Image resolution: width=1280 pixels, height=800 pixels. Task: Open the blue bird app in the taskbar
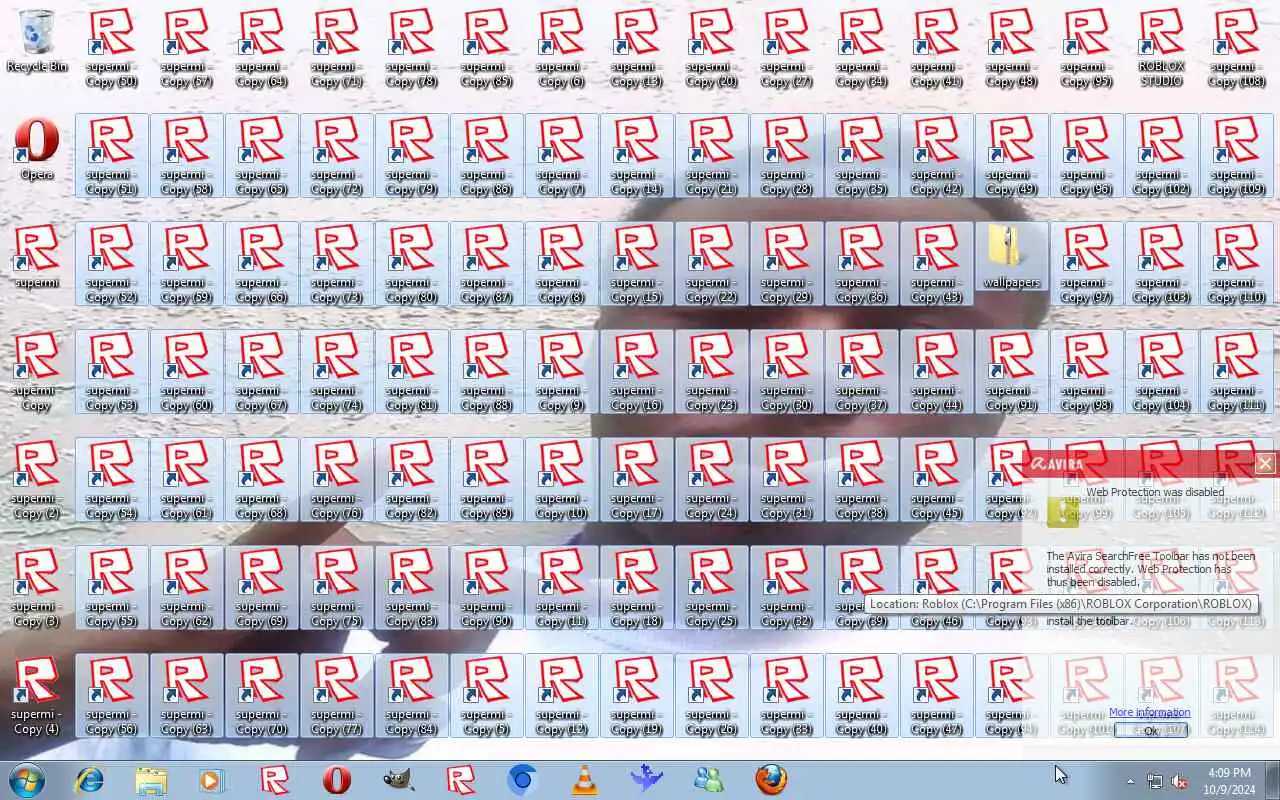[x=646, y=779]
